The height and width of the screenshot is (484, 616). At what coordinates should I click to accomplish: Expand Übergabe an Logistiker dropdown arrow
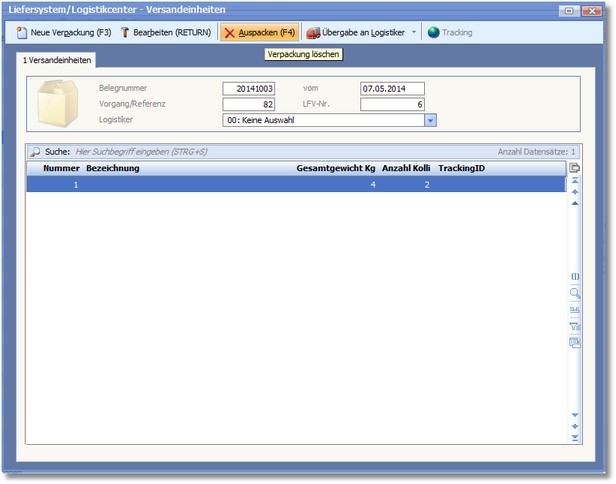414,33
